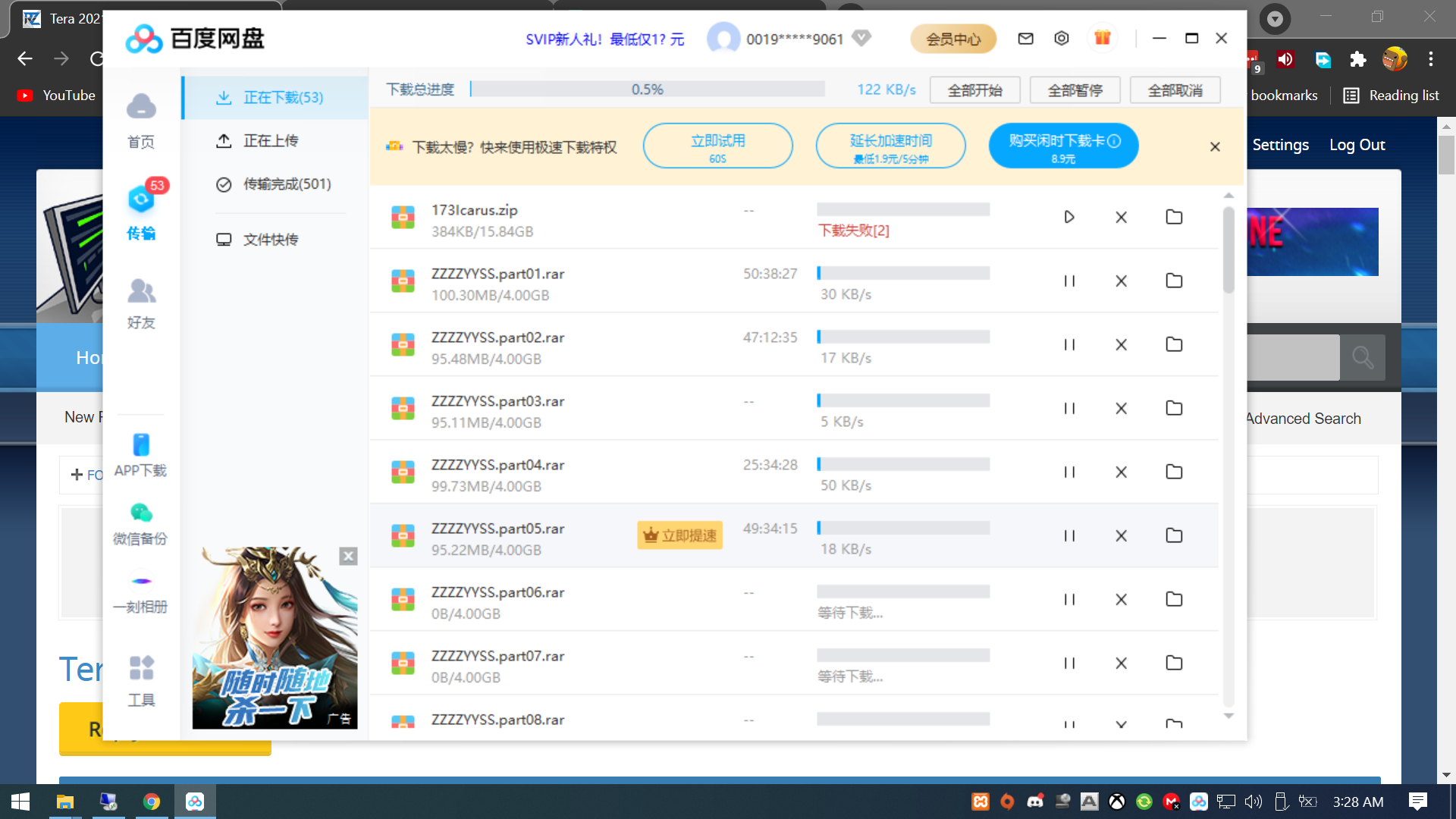Viewport: 1456px width, 819px height.
Task: Click the download list scroll-down arrow
Action: 1228,717
